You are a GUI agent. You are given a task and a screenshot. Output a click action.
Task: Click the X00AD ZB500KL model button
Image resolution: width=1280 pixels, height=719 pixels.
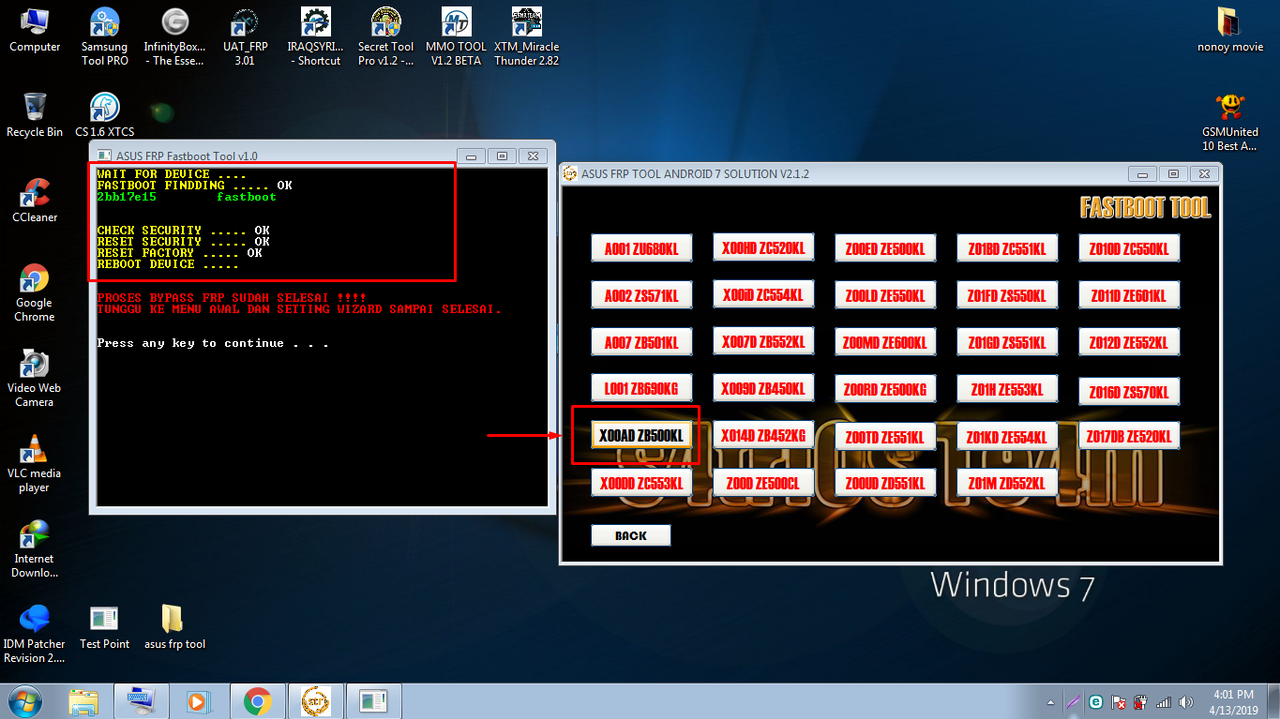[641, 435]
